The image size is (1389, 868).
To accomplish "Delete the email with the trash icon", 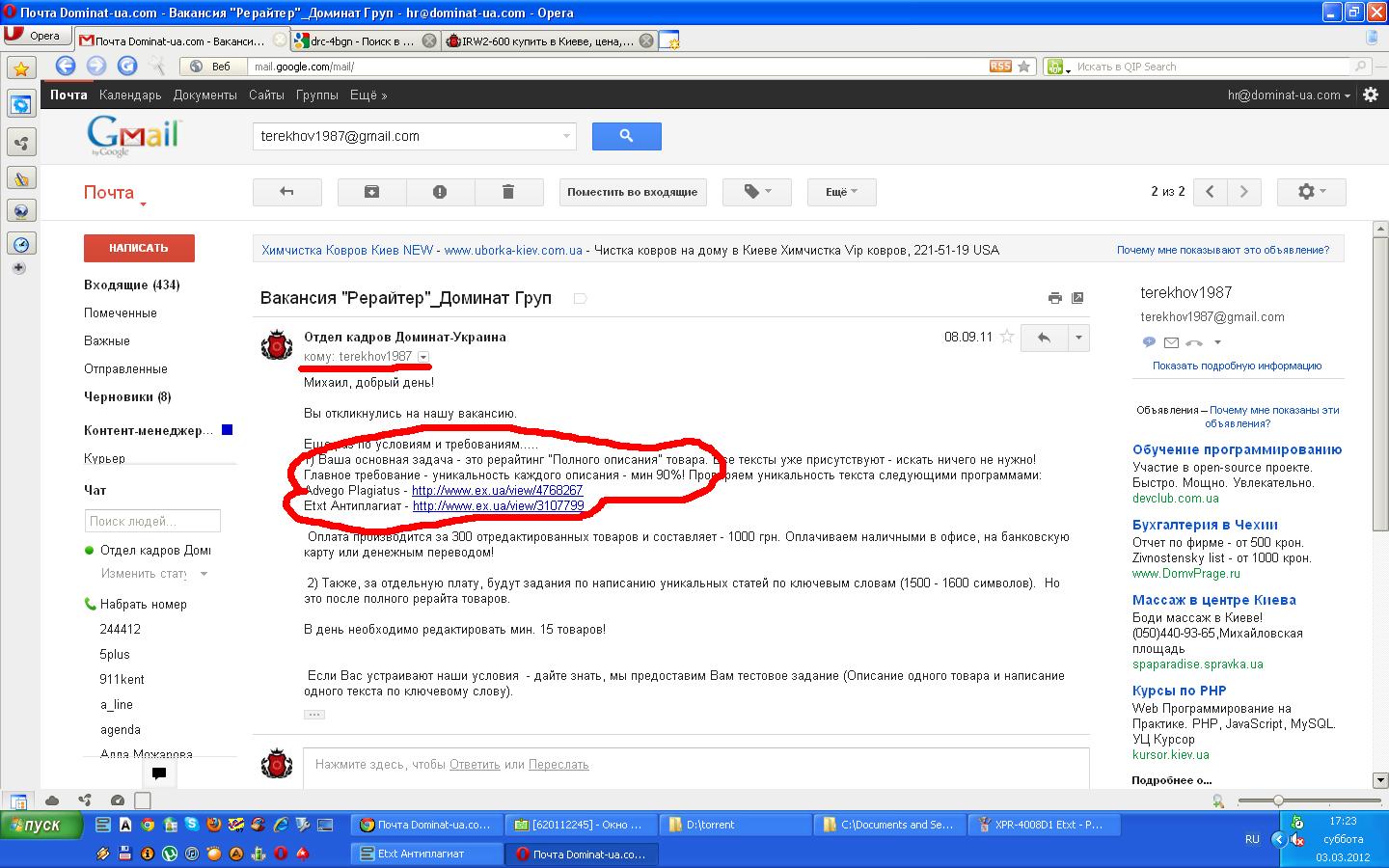I will (x=508, y=192).
